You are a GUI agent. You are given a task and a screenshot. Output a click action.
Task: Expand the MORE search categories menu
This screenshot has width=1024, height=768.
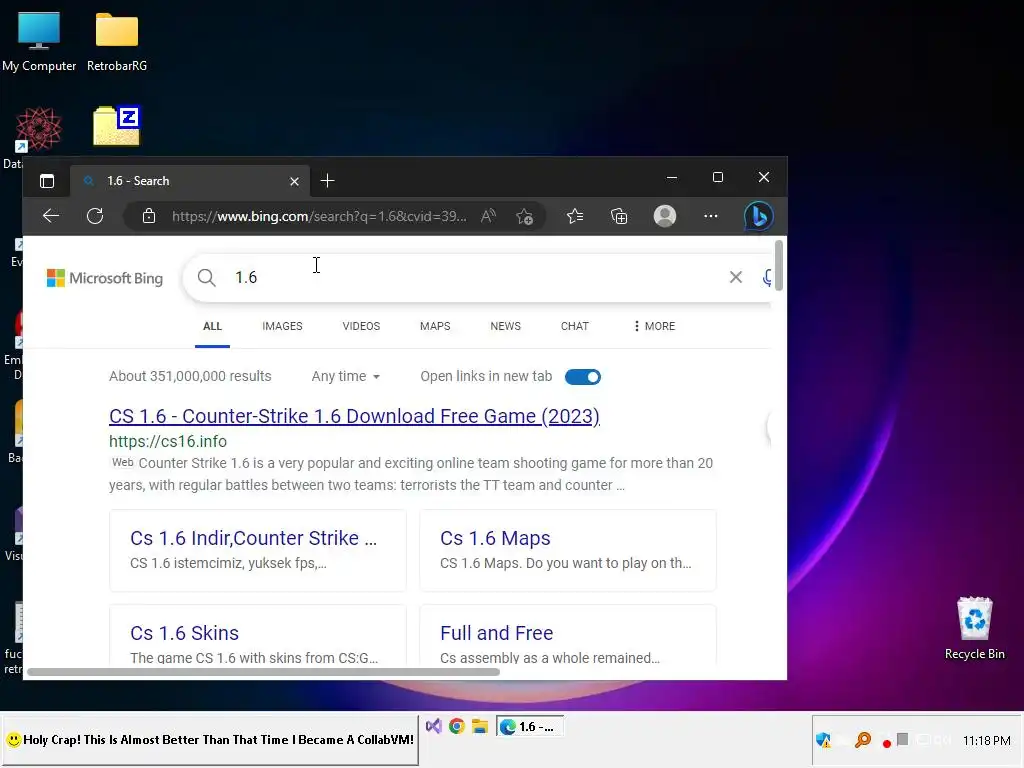654,326
